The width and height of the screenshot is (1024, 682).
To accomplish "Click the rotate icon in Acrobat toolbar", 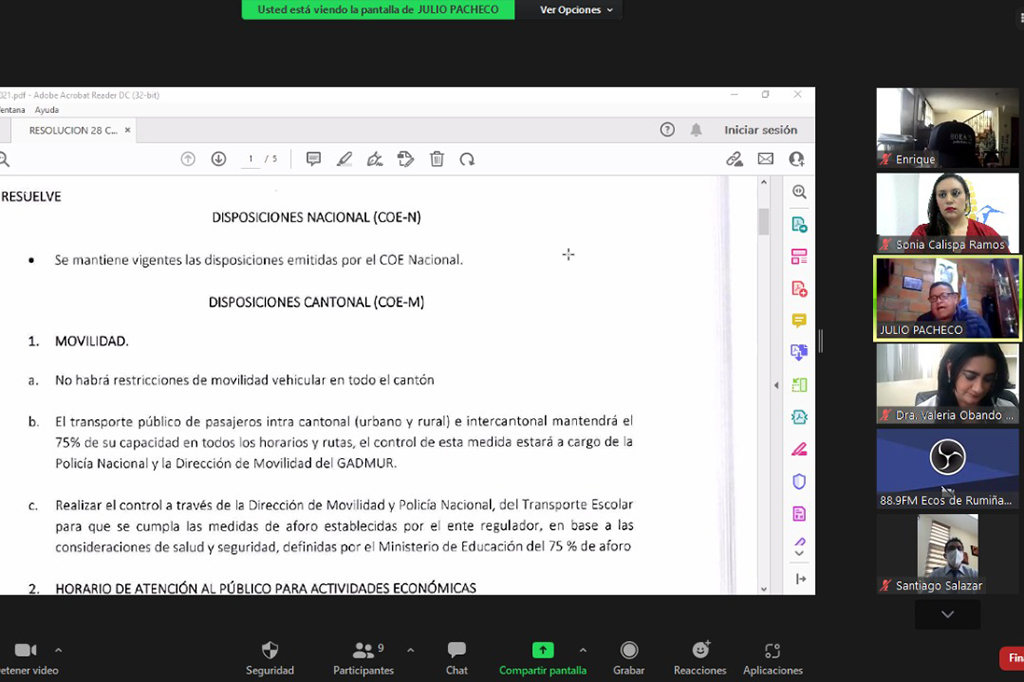I will [x=467, y=159].
